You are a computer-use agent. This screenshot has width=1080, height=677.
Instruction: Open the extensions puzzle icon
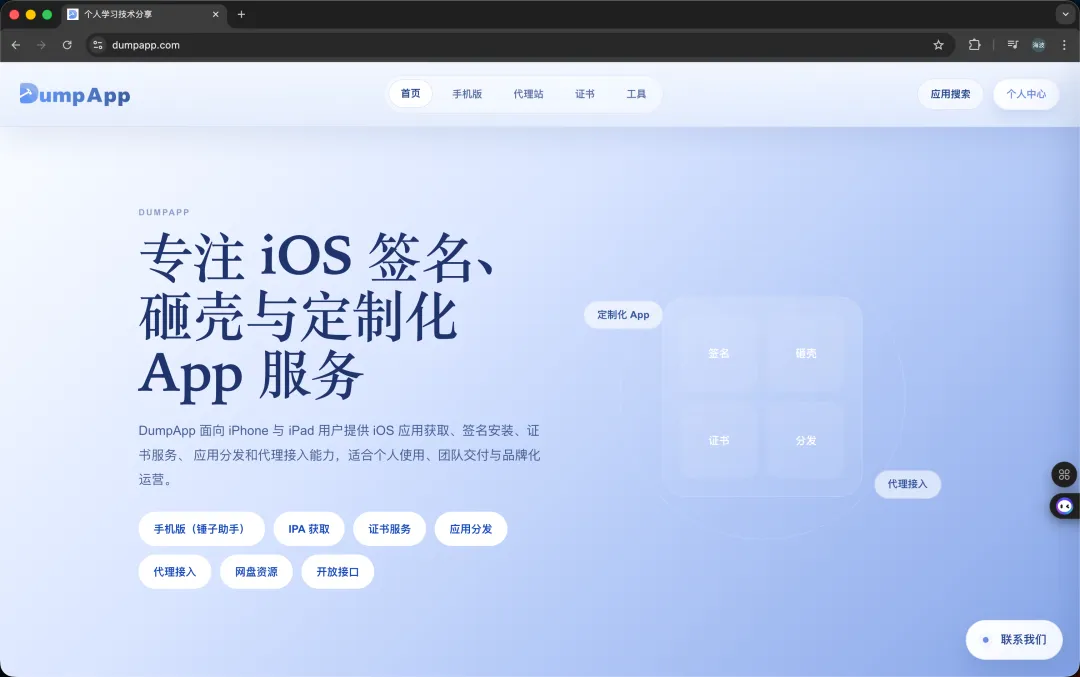tap(974, 45)
